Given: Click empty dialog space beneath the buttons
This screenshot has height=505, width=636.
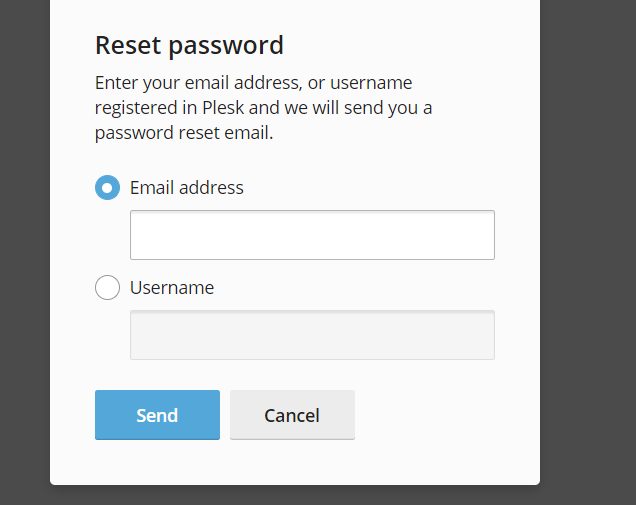Looking at the screenshot, I should pyautogui.click(x=295, y=462).
